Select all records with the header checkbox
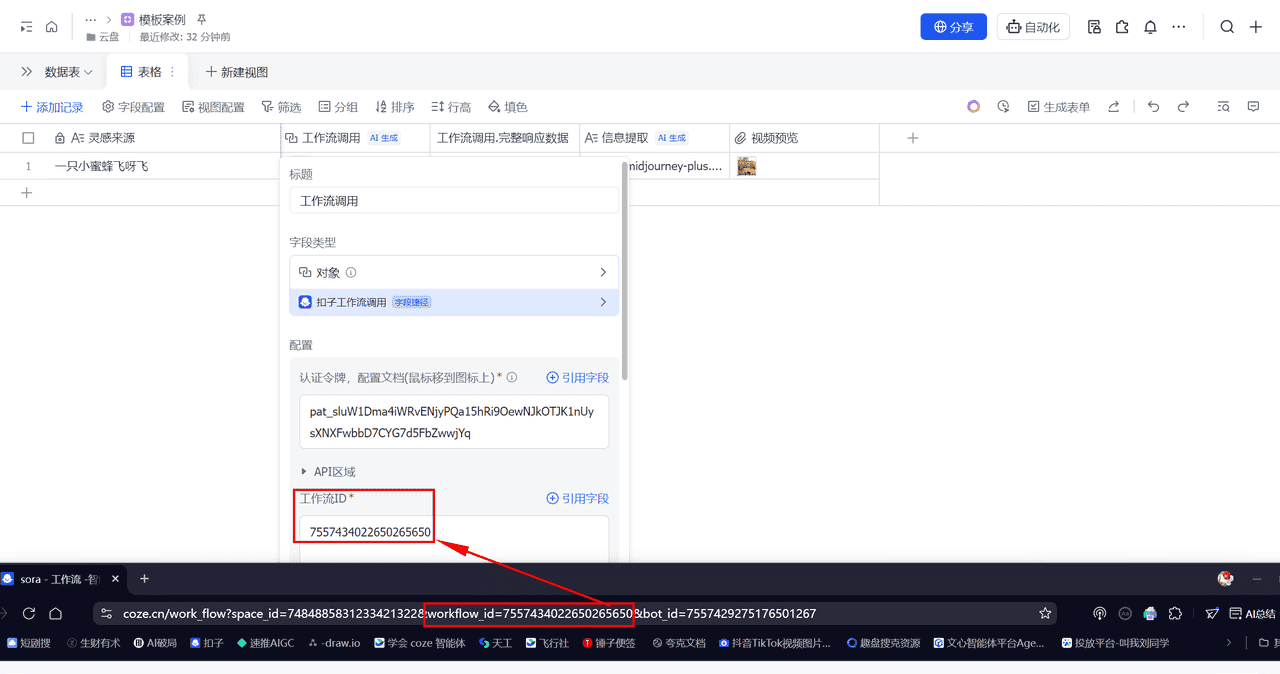1280x674 pixels. 28,137
